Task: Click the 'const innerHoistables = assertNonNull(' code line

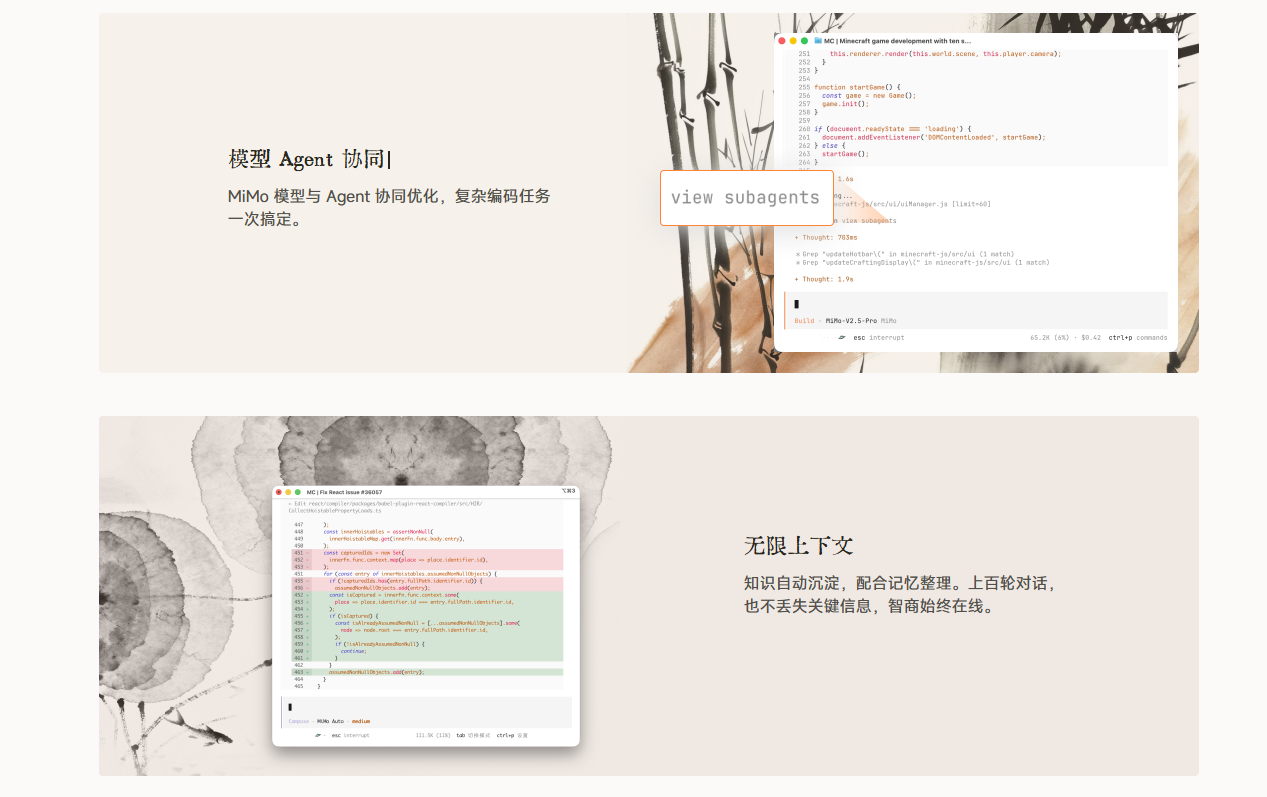Action: pos(378,531)
